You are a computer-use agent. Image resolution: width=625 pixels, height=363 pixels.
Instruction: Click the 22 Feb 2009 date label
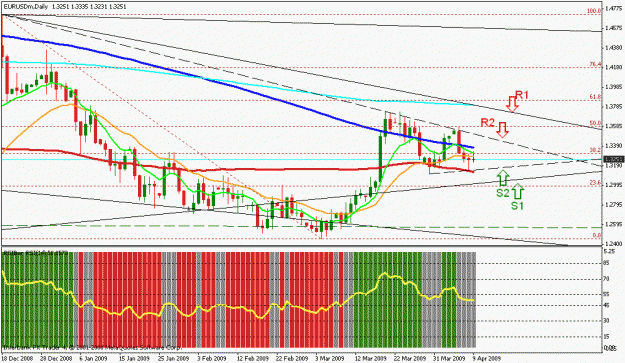tap(291, 358)
